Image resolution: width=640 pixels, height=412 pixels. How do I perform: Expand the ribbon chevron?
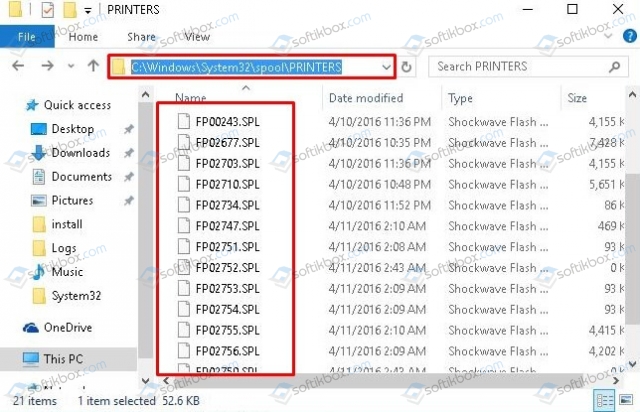(x=609, y=36)
